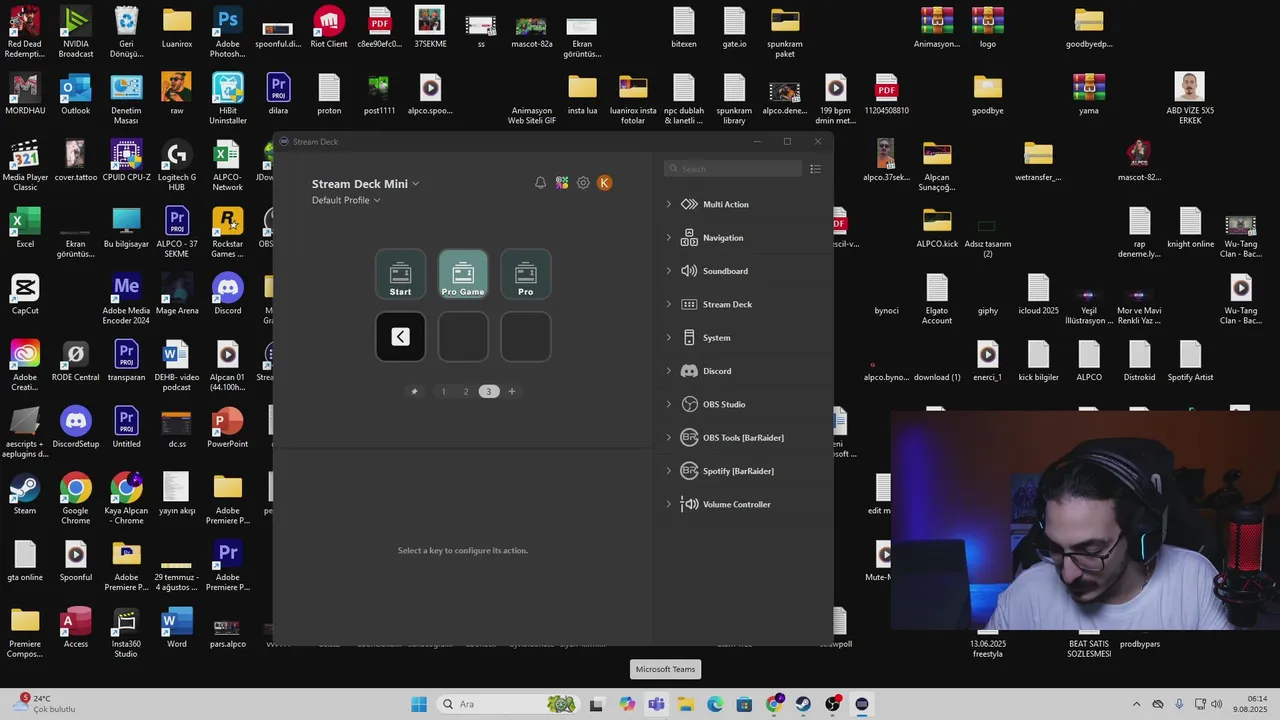This screenshot has height=720, width=1280.
Task: Pin the page using the pin icon
Action: coord(414,391)
